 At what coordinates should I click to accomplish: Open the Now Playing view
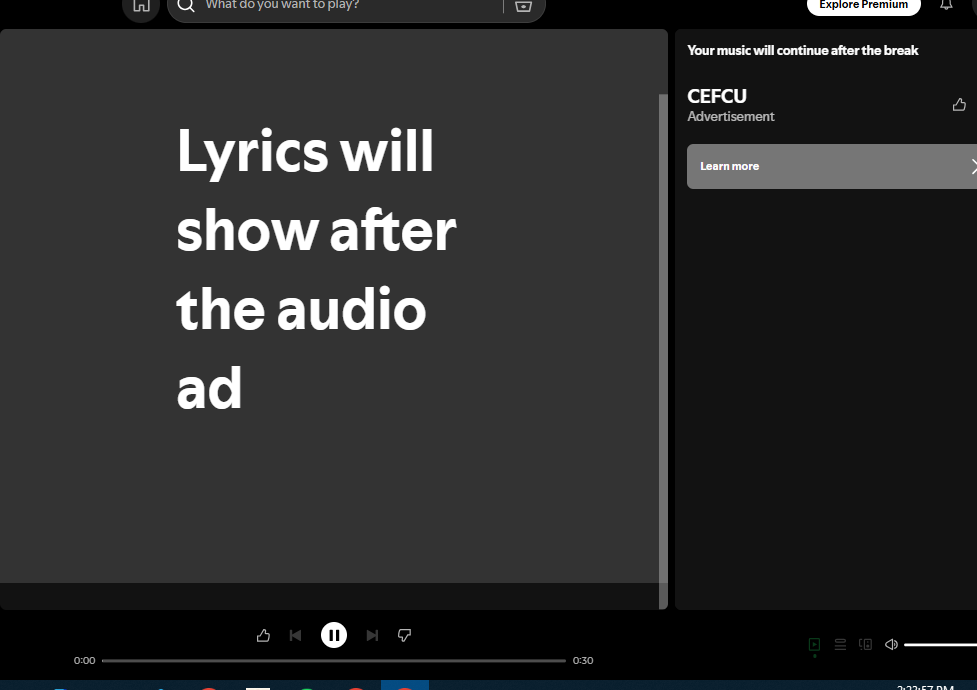coord(813,645)
